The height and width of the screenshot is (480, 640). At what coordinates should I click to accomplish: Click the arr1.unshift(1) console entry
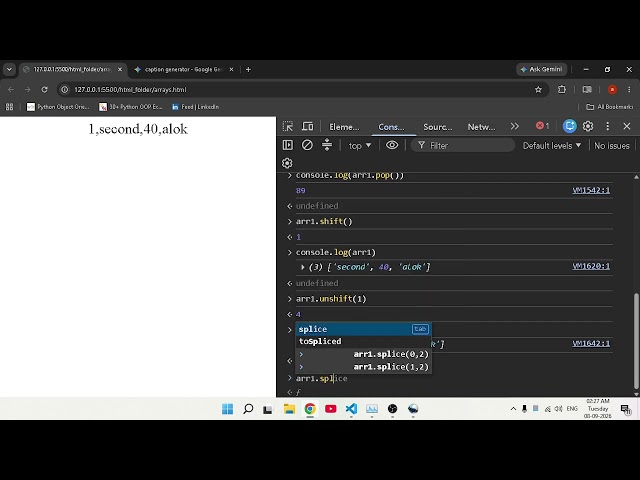point(331,299)
